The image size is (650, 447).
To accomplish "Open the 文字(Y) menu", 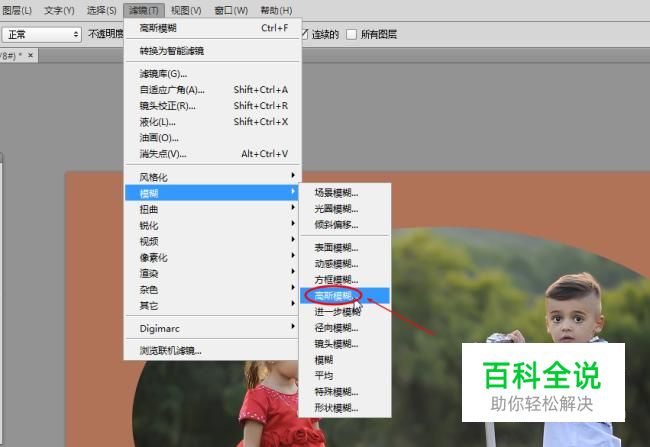I will click(x=59, y=10).
